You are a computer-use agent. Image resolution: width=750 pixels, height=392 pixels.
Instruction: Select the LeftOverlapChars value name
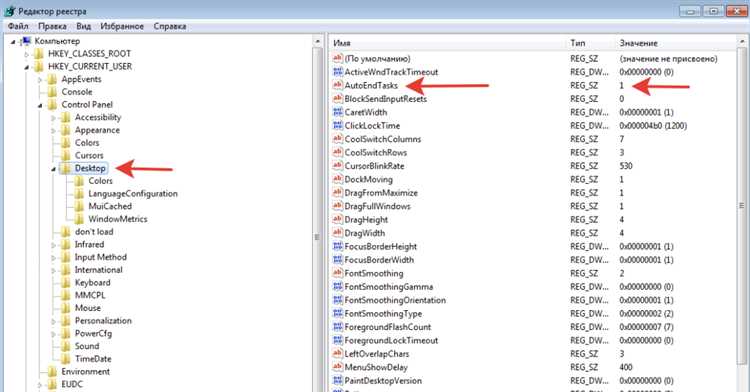(377, 353)
